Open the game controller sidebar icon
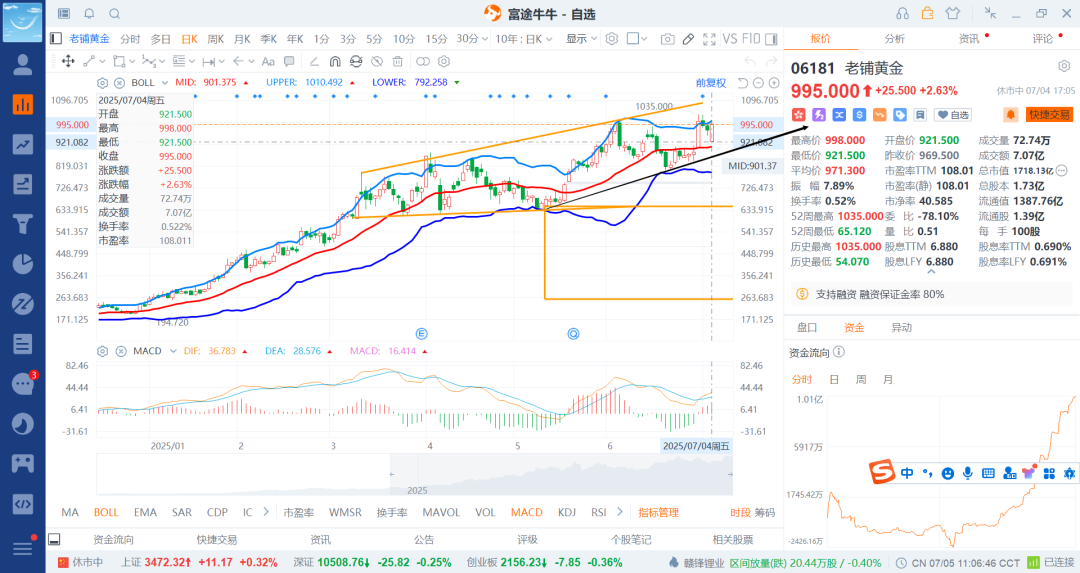 pos(23,463)
